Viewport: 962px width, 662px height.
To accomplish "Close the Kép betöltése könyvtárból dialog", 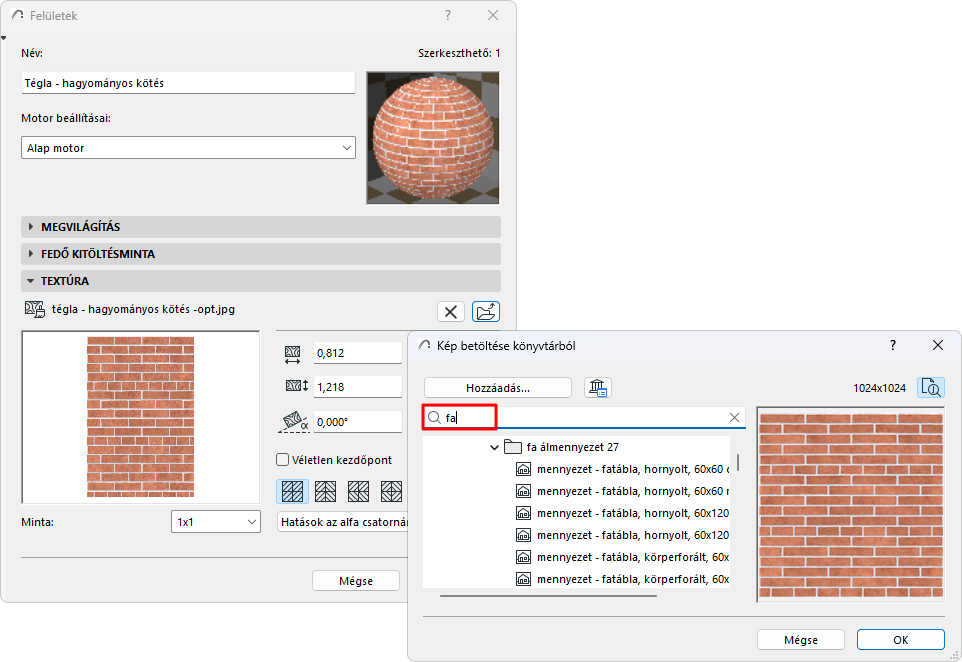I will (x=937, y=345).
